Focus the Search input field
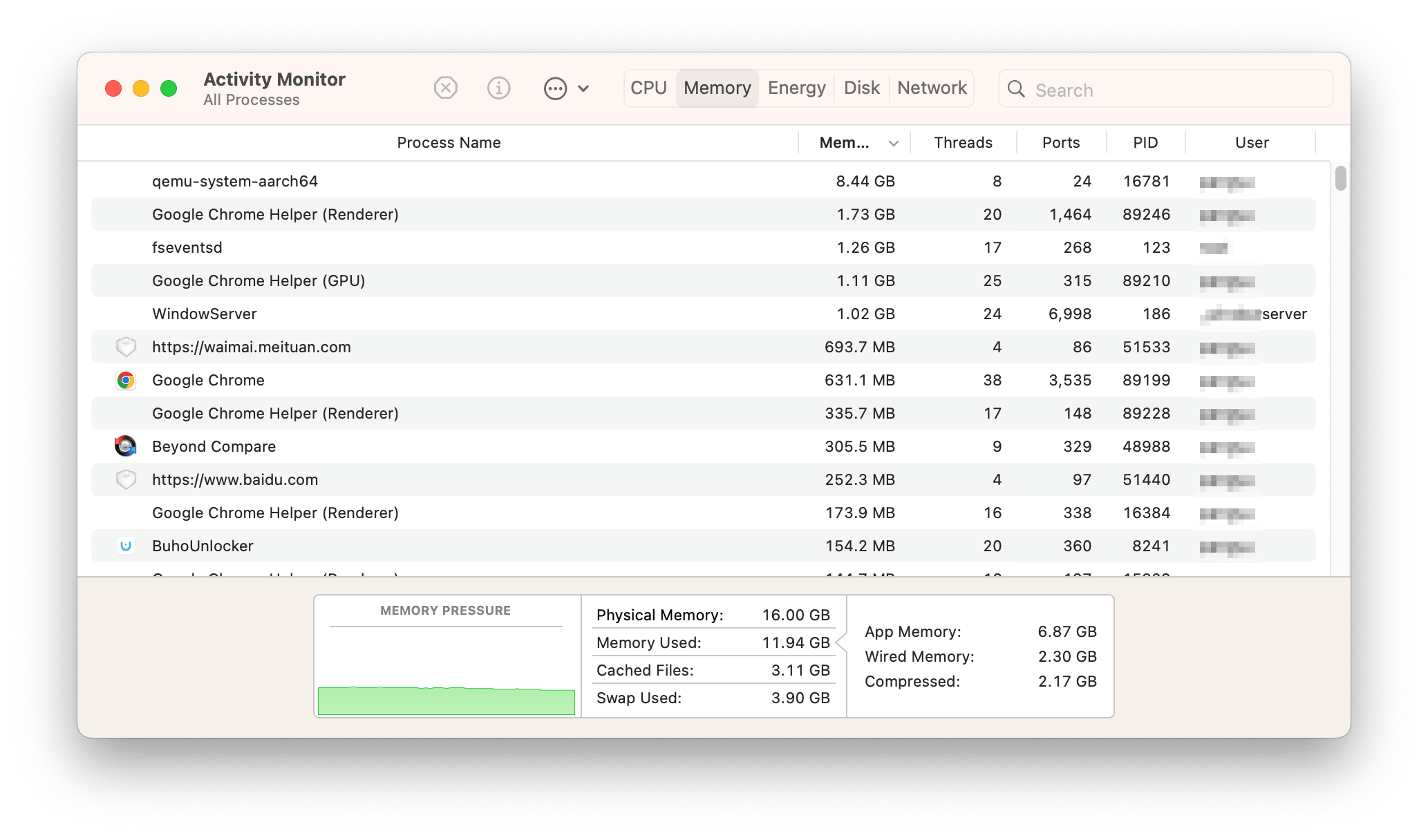The width and height of the screenshot is (1428, 840). click(x=1165, y=89)
